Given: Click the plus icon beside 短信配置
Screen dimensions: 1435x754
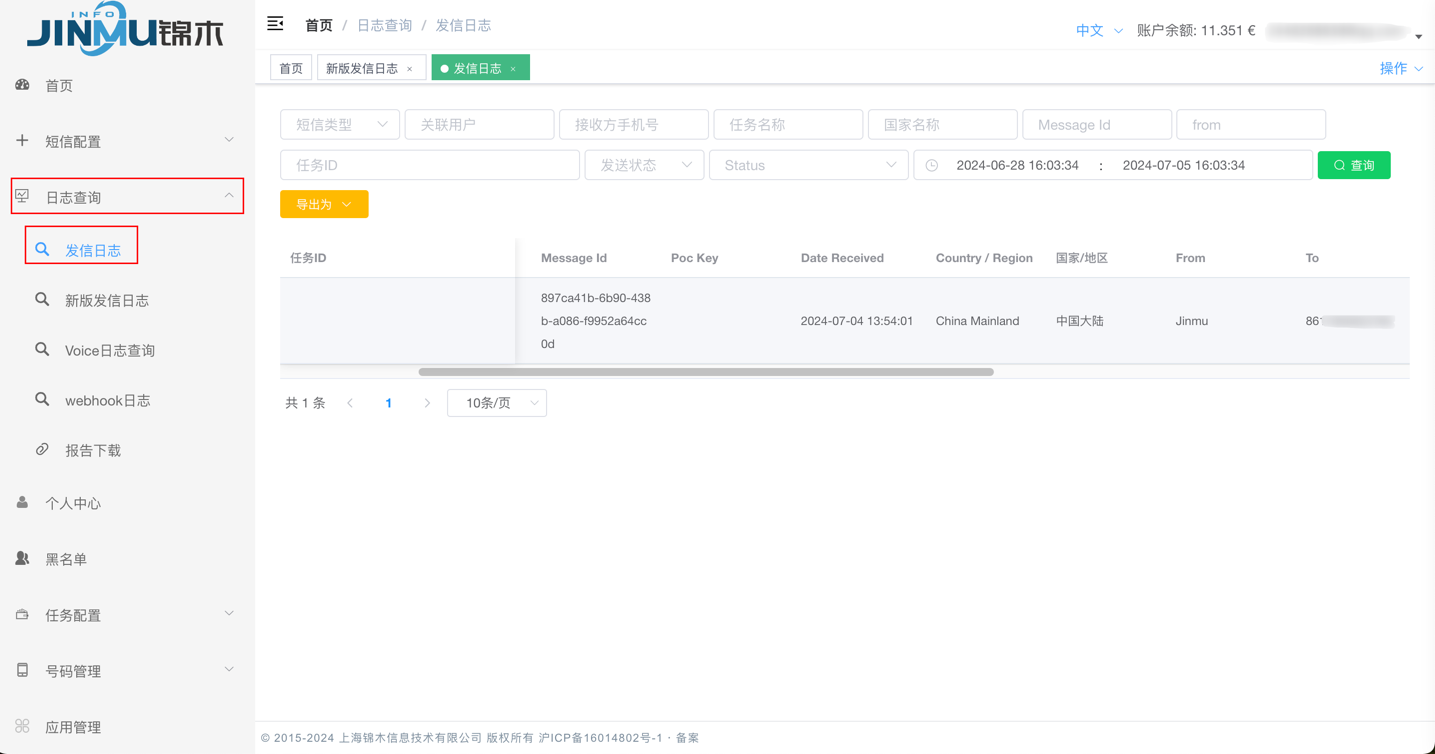Looking at the screenshot, I should (x=22, y=141).
